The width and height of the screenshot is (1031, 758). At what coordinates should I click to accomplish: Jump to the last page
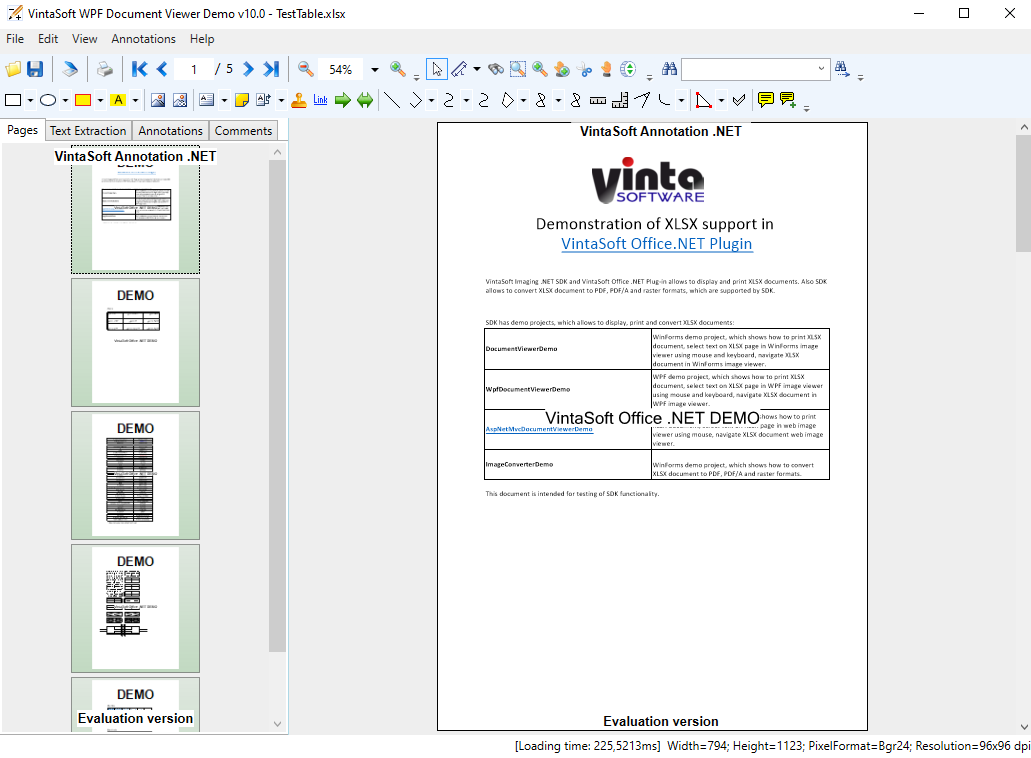[271, 69]
